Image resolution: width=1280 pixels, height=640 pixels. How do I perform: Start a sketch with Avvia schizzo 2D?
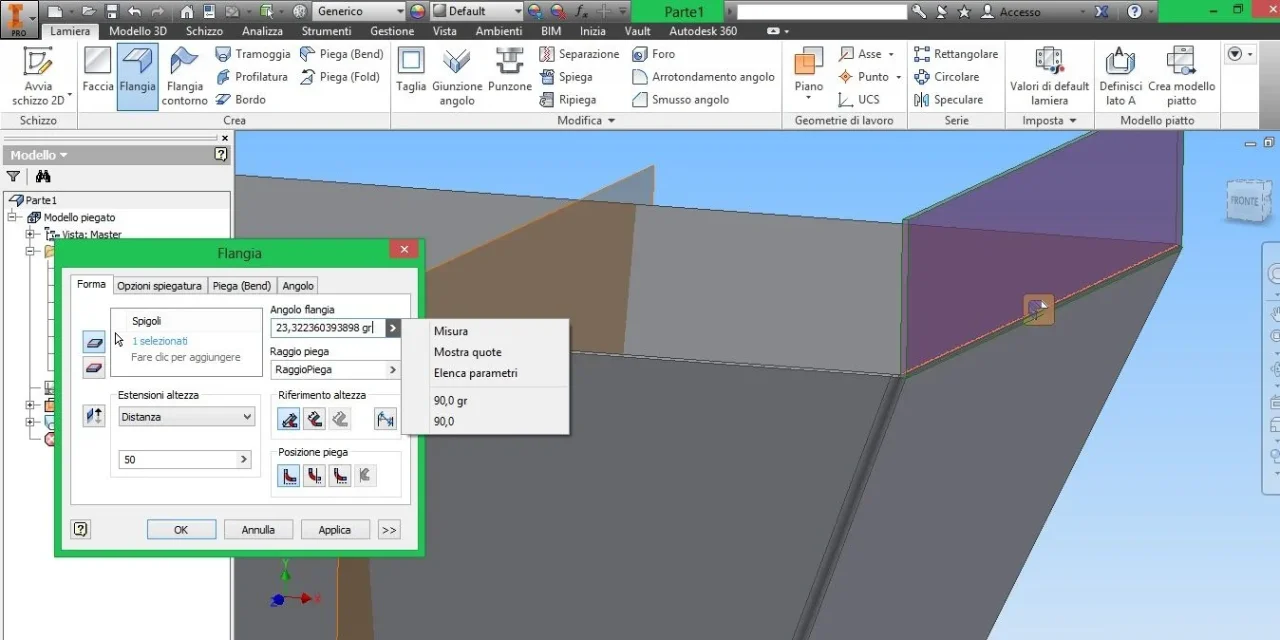coord(38,76)
